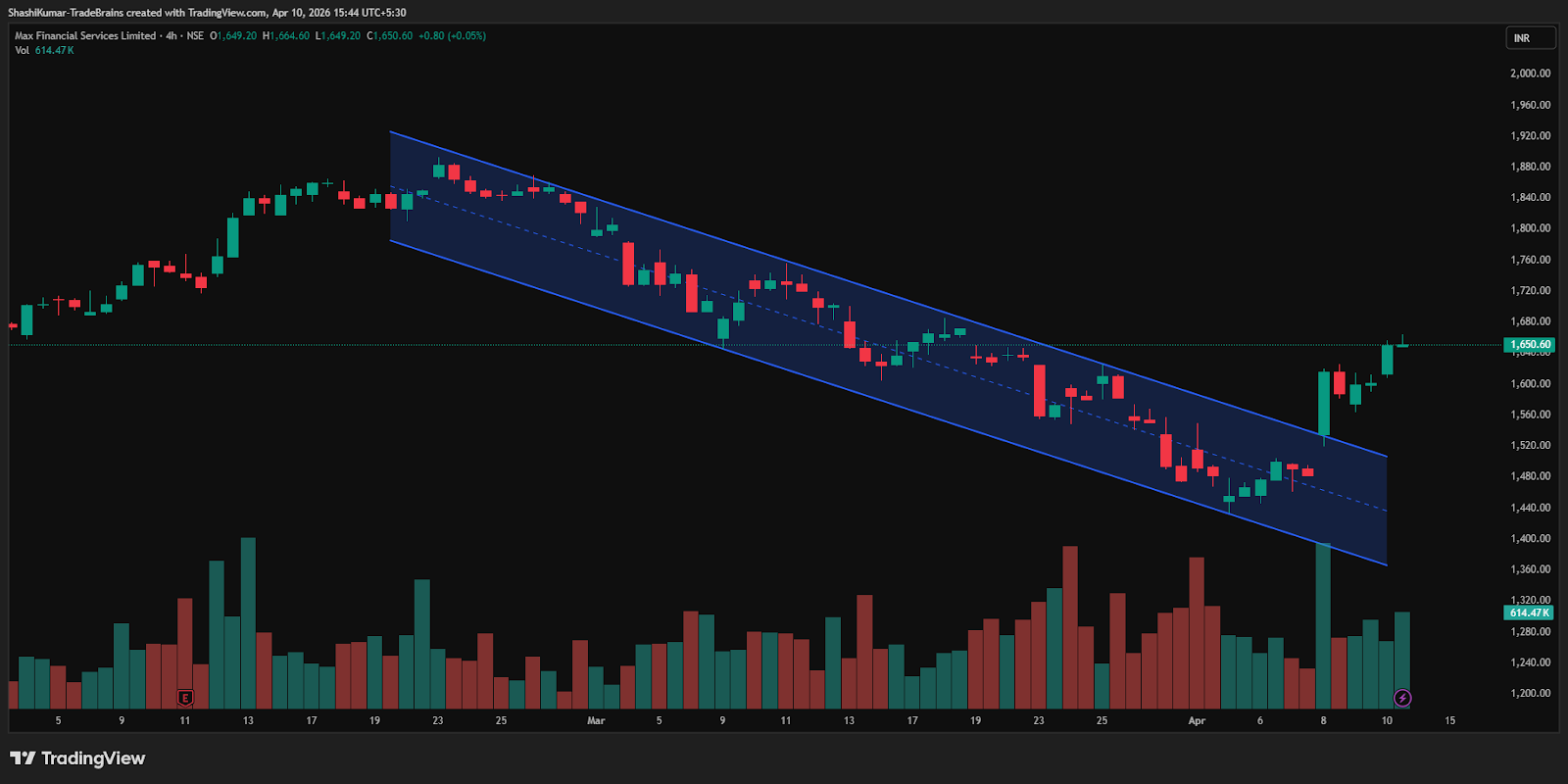This screenshot has height=784, width=1568.
Task: Click the Vol indicator legend label
Action: [x=22, y=51]
